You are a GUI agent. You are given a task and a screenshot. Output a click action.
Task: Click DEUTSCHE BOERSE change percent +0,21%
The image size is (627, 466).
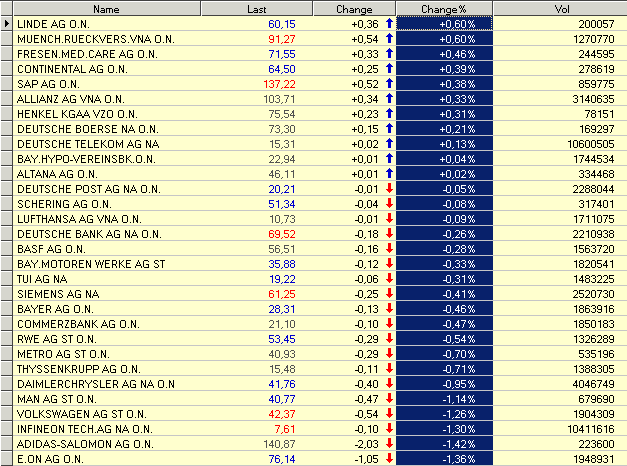coord(457,129)
